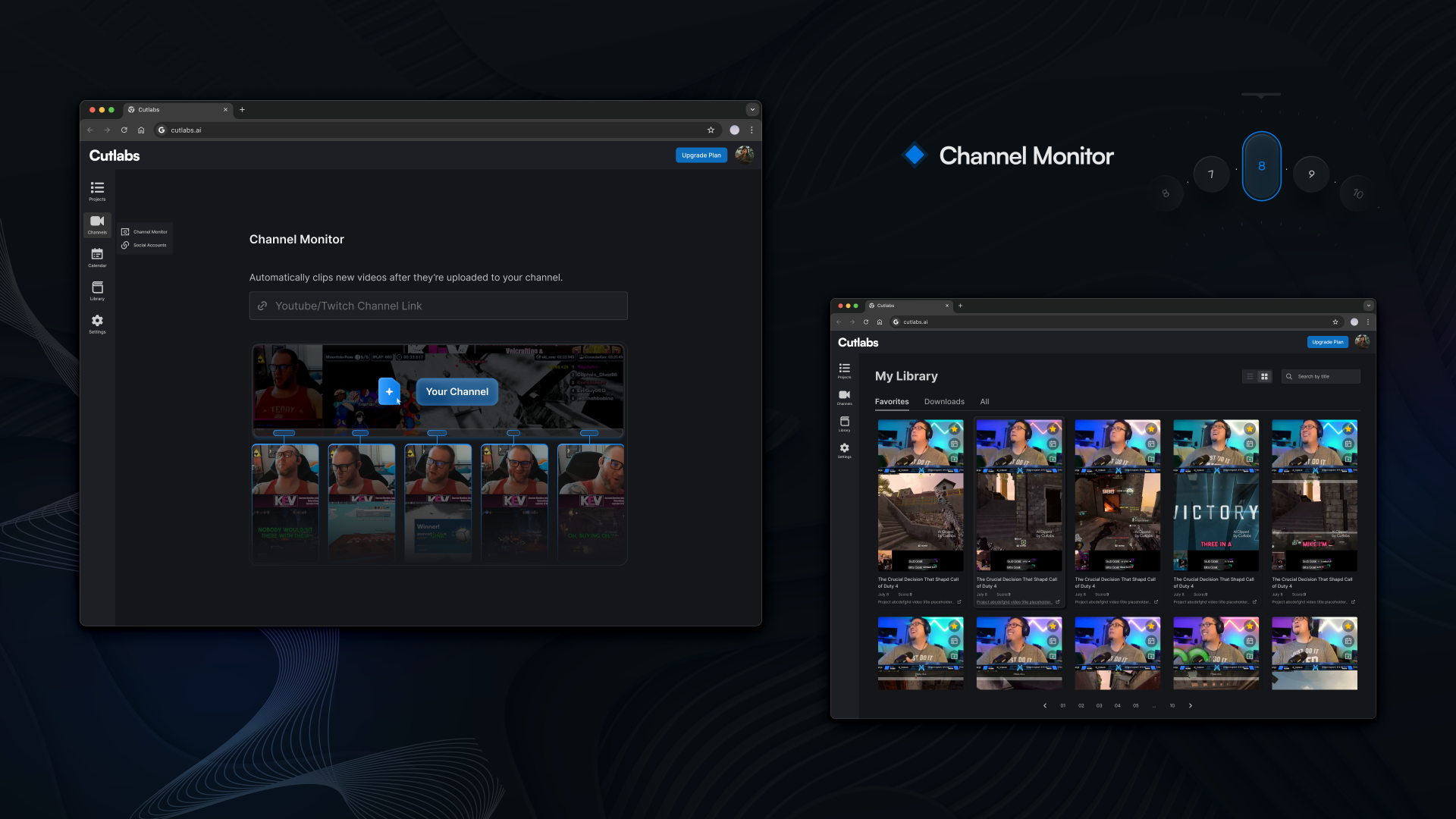1456x819 pixels.
Task: Open the profile avatar in My Library window
Action: coord(1362,341)
